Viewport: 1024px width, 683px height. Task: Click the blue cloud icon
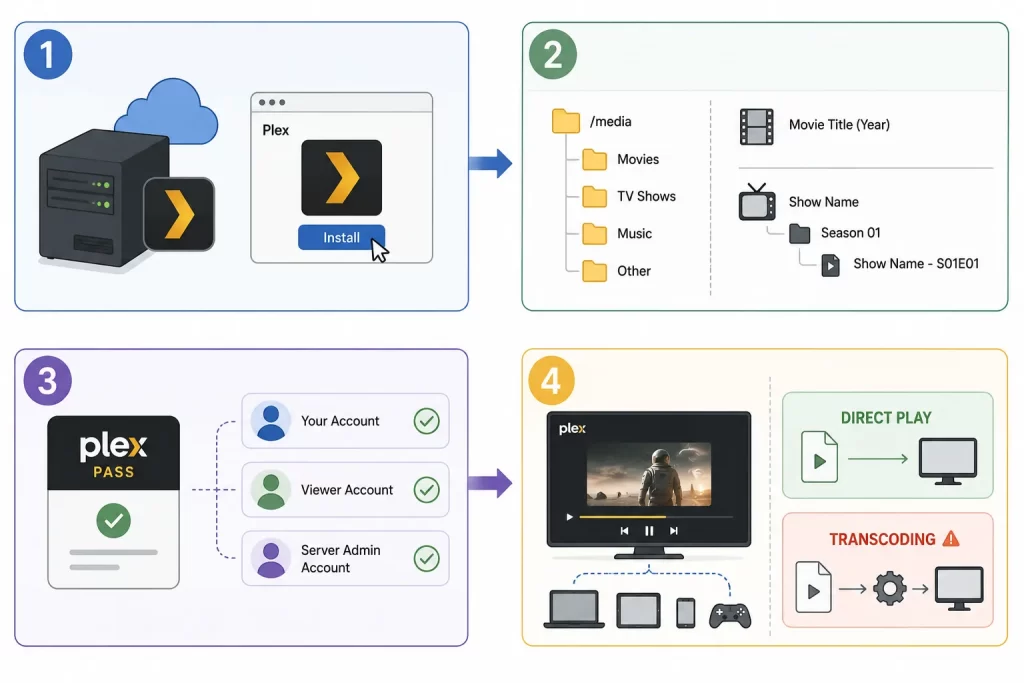click(x=167, y=111)
